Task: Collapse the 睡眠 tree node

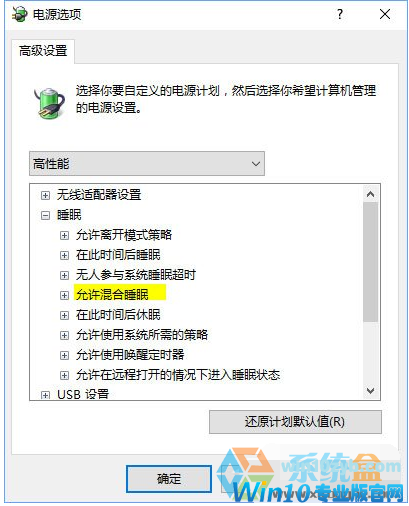Action: click(x=45, y=215)
